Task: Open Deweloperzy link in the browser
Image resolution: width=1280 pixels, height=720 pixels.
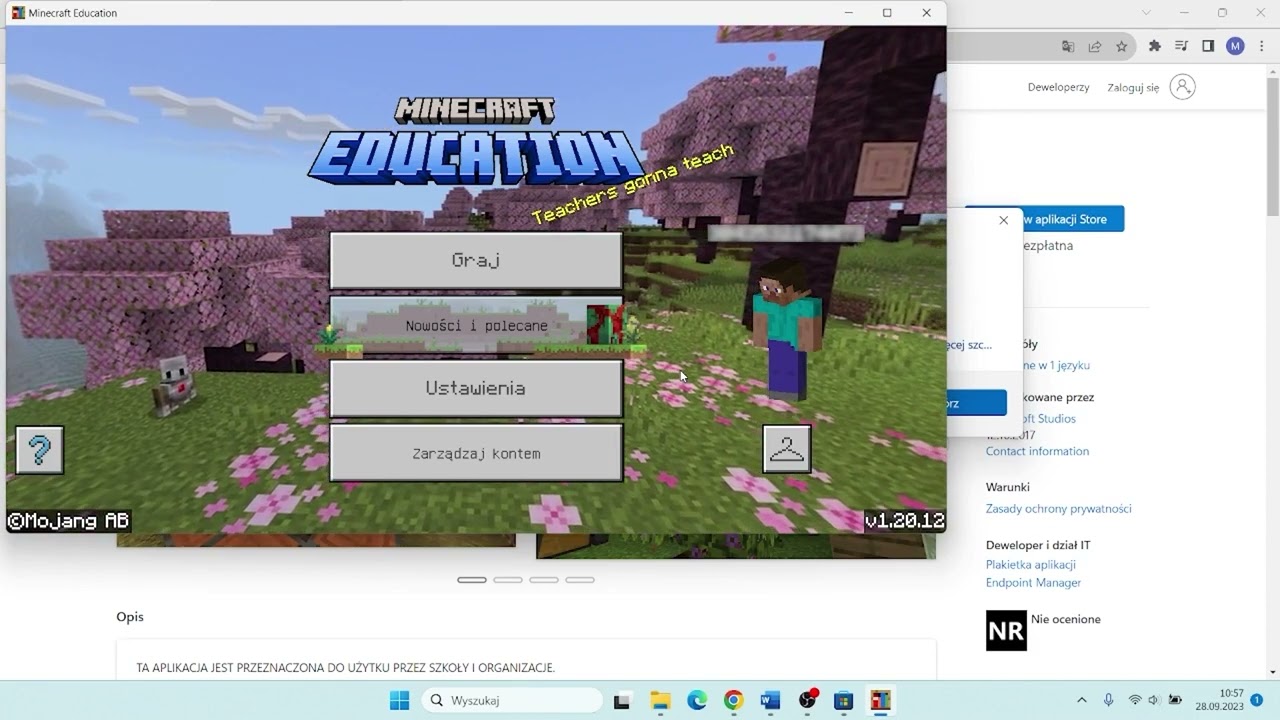Action: point(1058,87)
